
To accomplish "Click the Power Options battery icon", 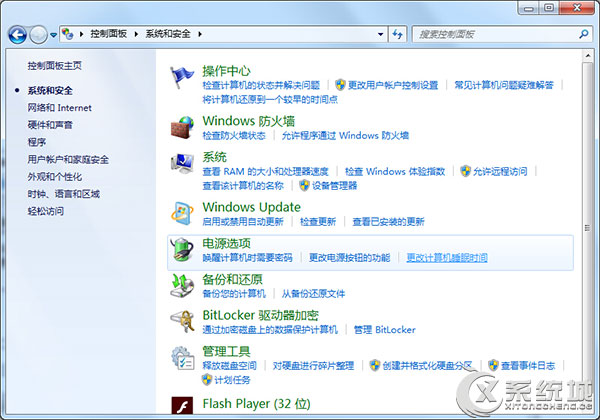I will 182,249.
